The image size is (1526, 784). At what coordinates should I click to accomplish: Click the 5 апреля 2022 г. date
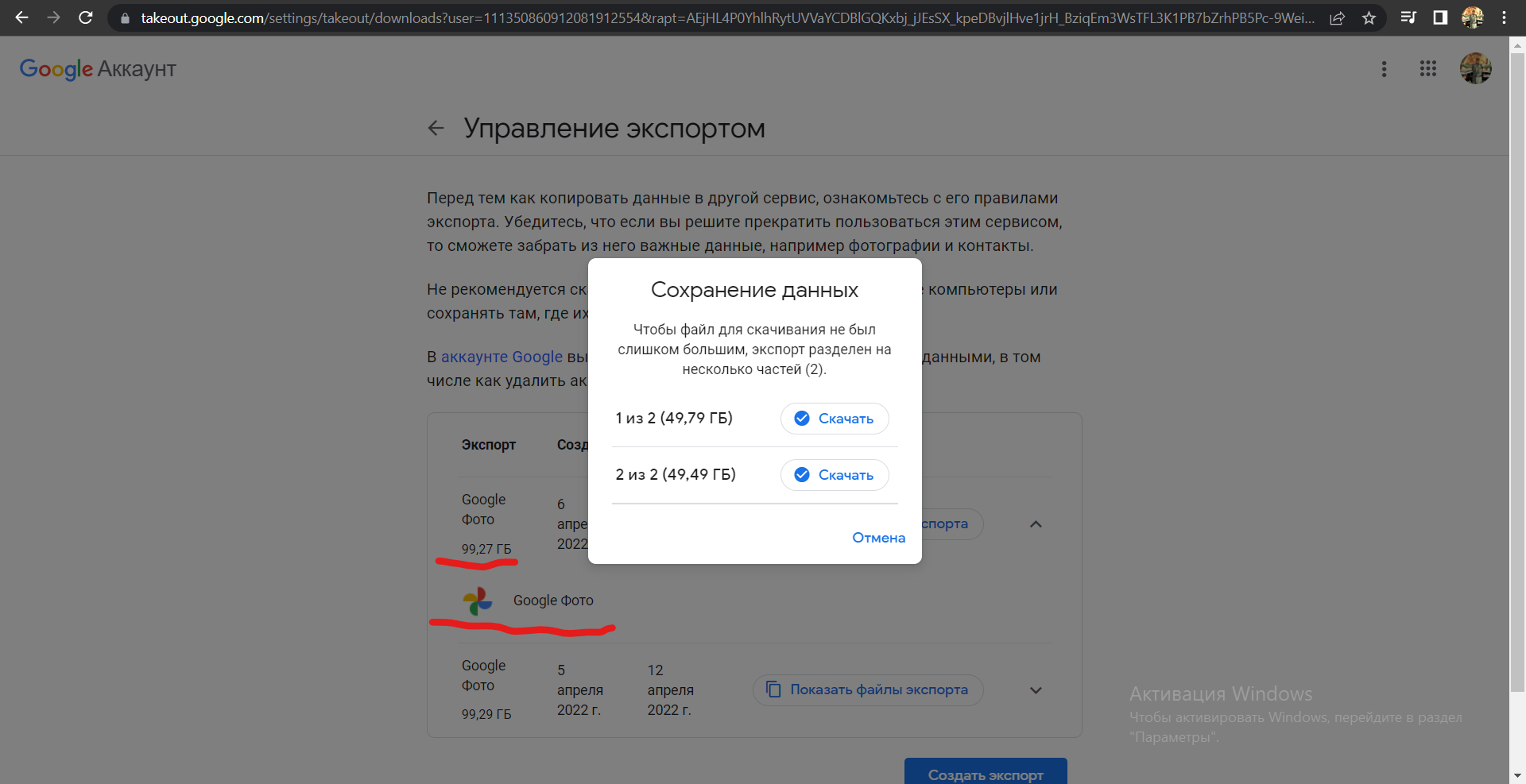point(580,690)
